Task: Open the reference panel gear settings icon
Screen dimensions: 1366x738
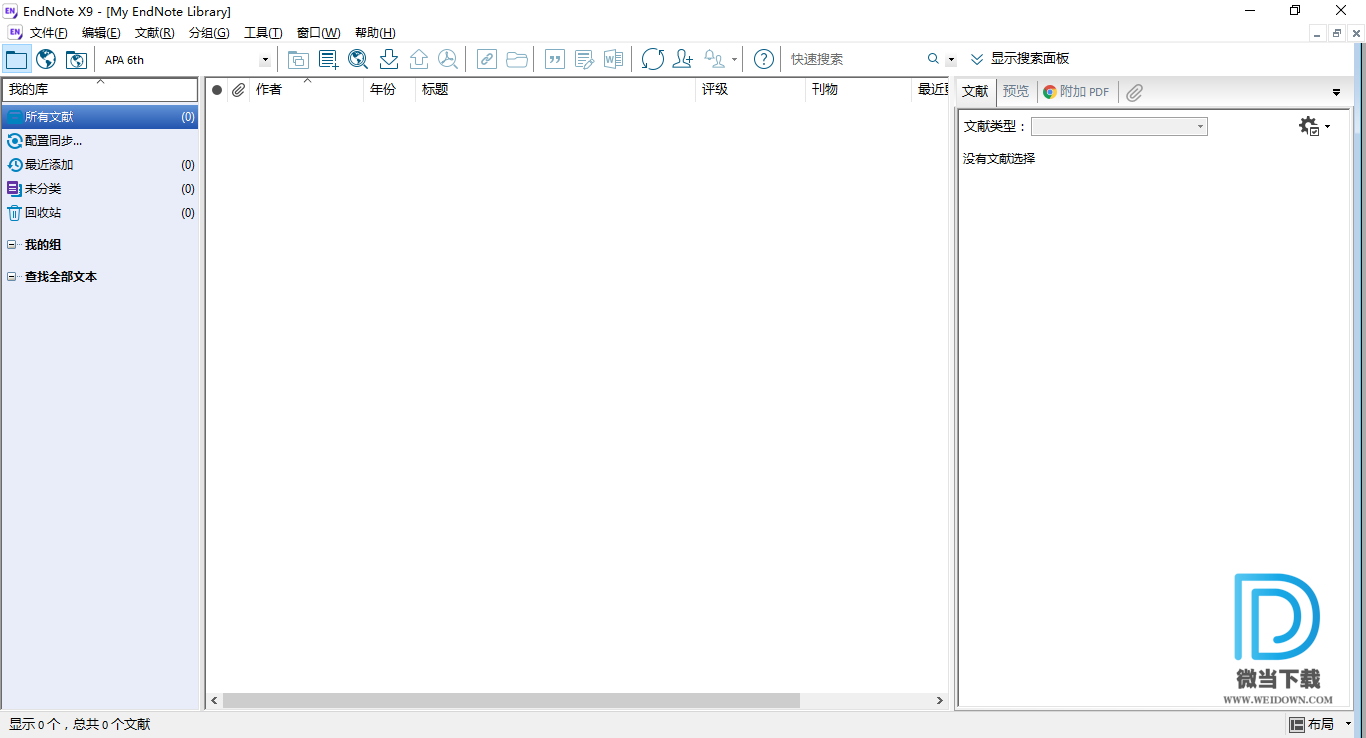Action: [1309, 126]
